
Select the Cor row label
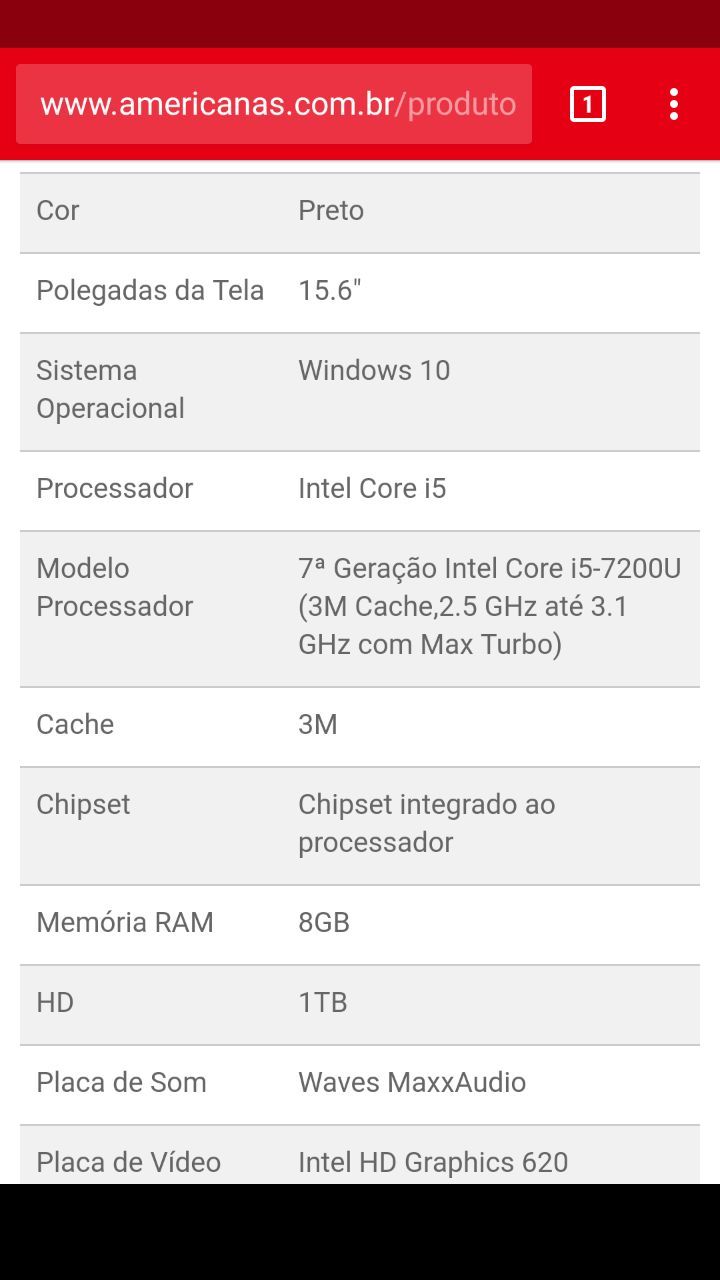pos(58,211)
